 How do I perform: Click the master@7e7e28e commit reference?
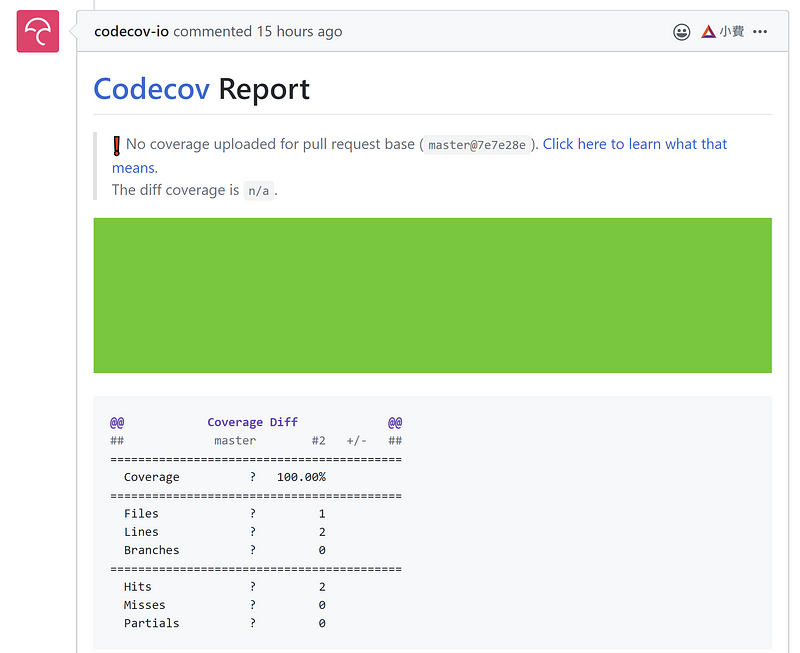[476, 145]
